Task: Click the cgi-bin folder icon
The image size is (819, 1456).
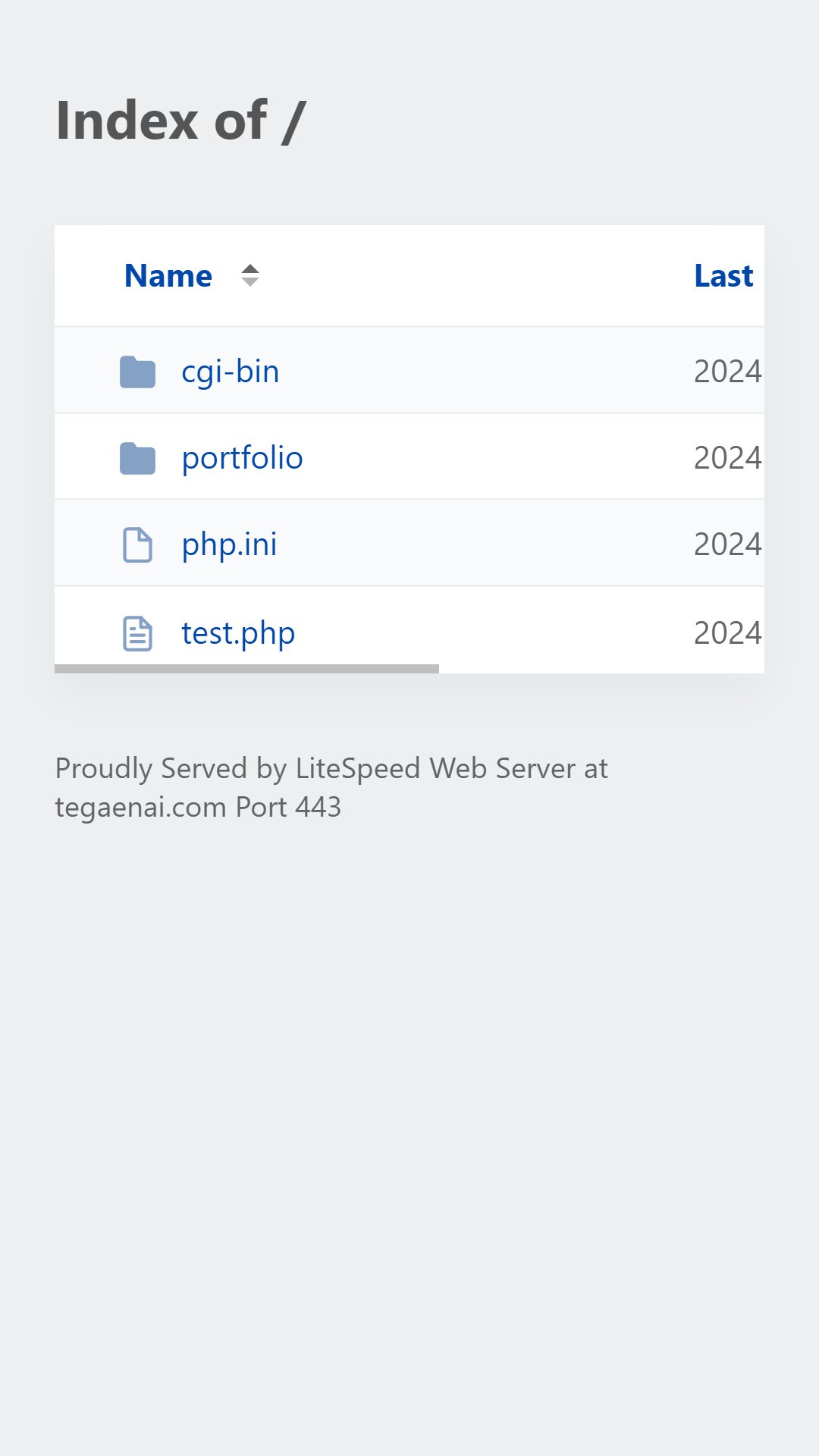Action: point(137,372)
